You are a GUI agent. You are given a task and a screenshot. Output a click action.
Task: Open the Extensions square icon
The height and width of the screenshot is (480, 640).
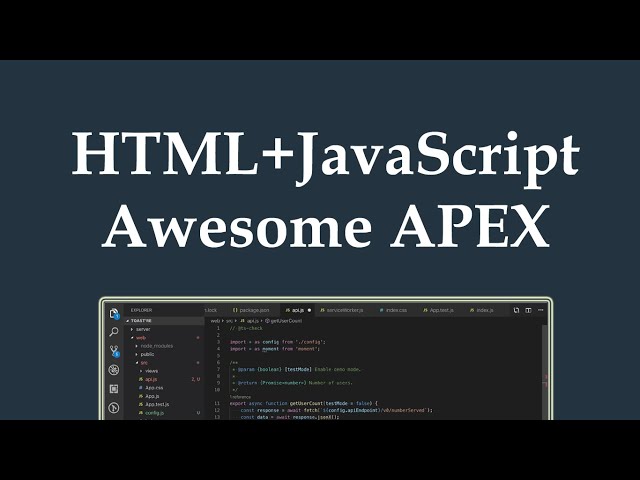[114, 389]
